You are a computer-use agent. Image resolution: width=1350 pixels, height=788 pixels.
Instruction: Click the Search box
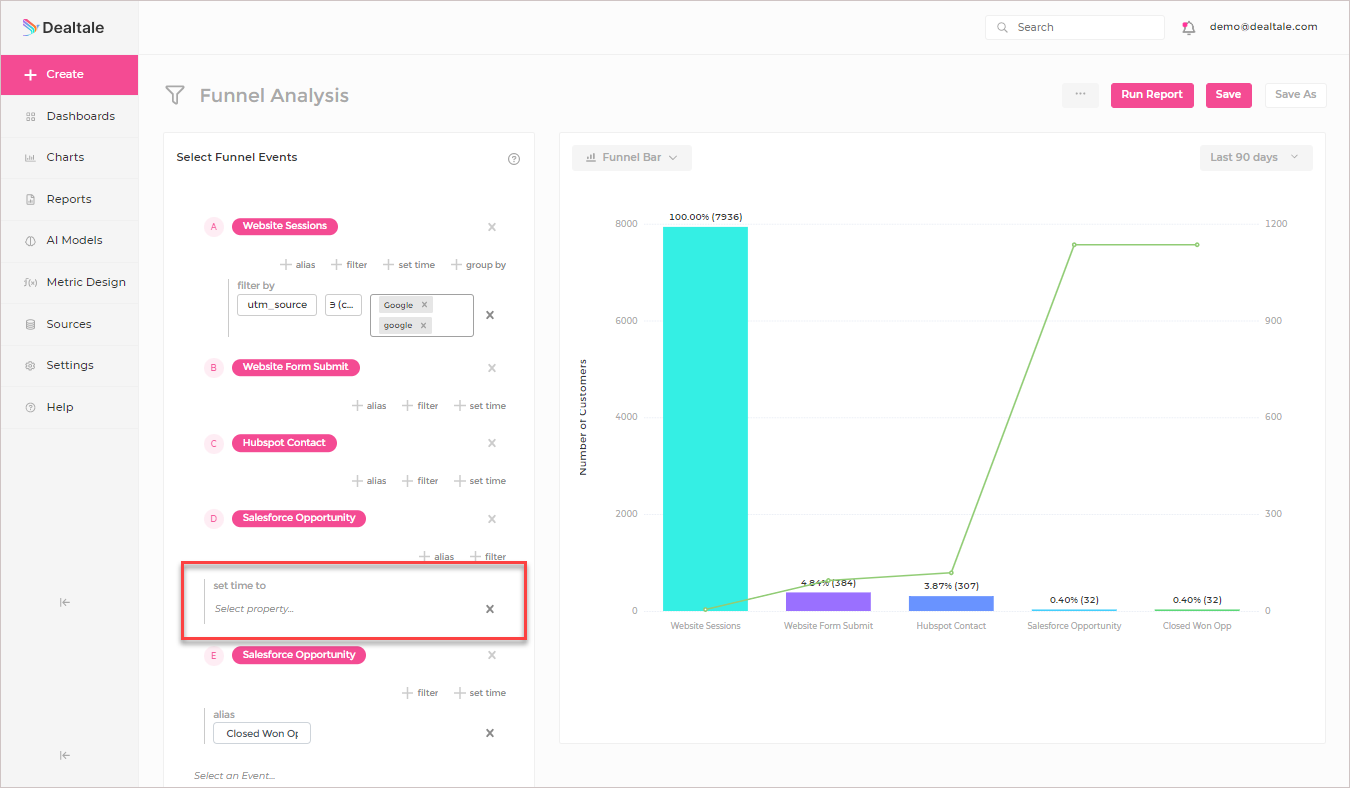tap(1075, 28)
